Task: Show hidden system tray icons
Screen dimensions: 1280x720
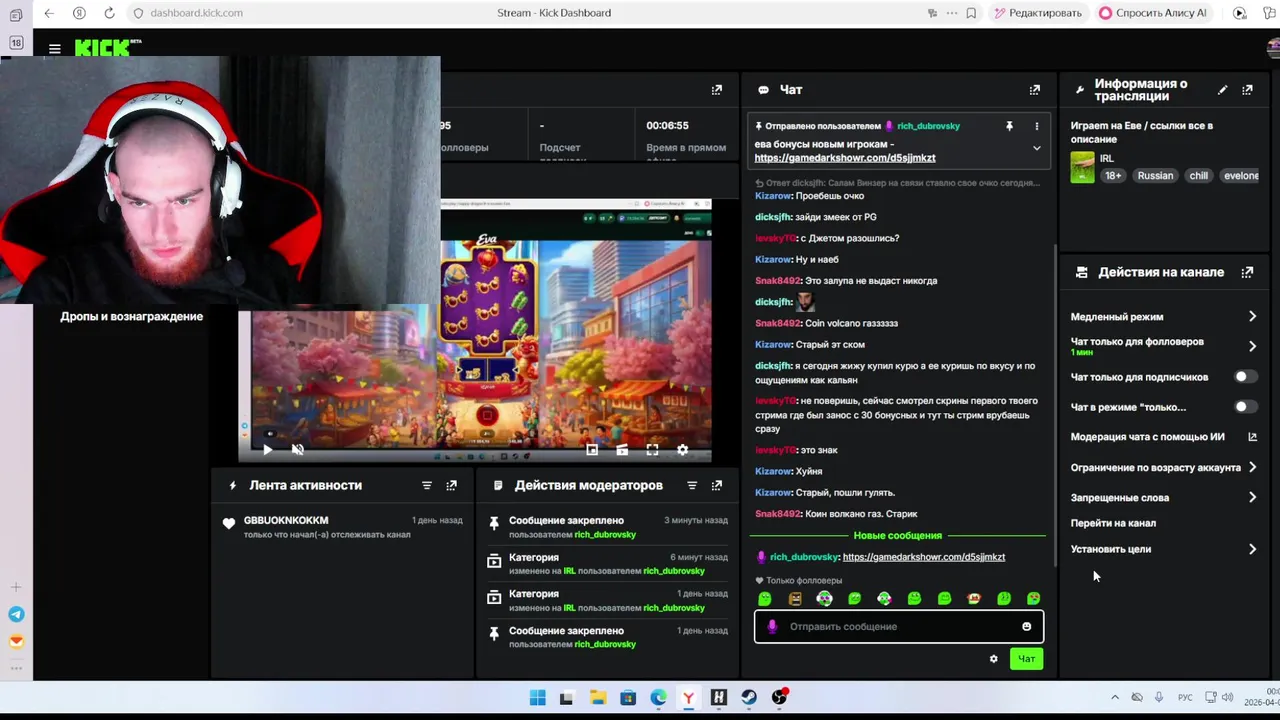Action: click(1115, 697)
